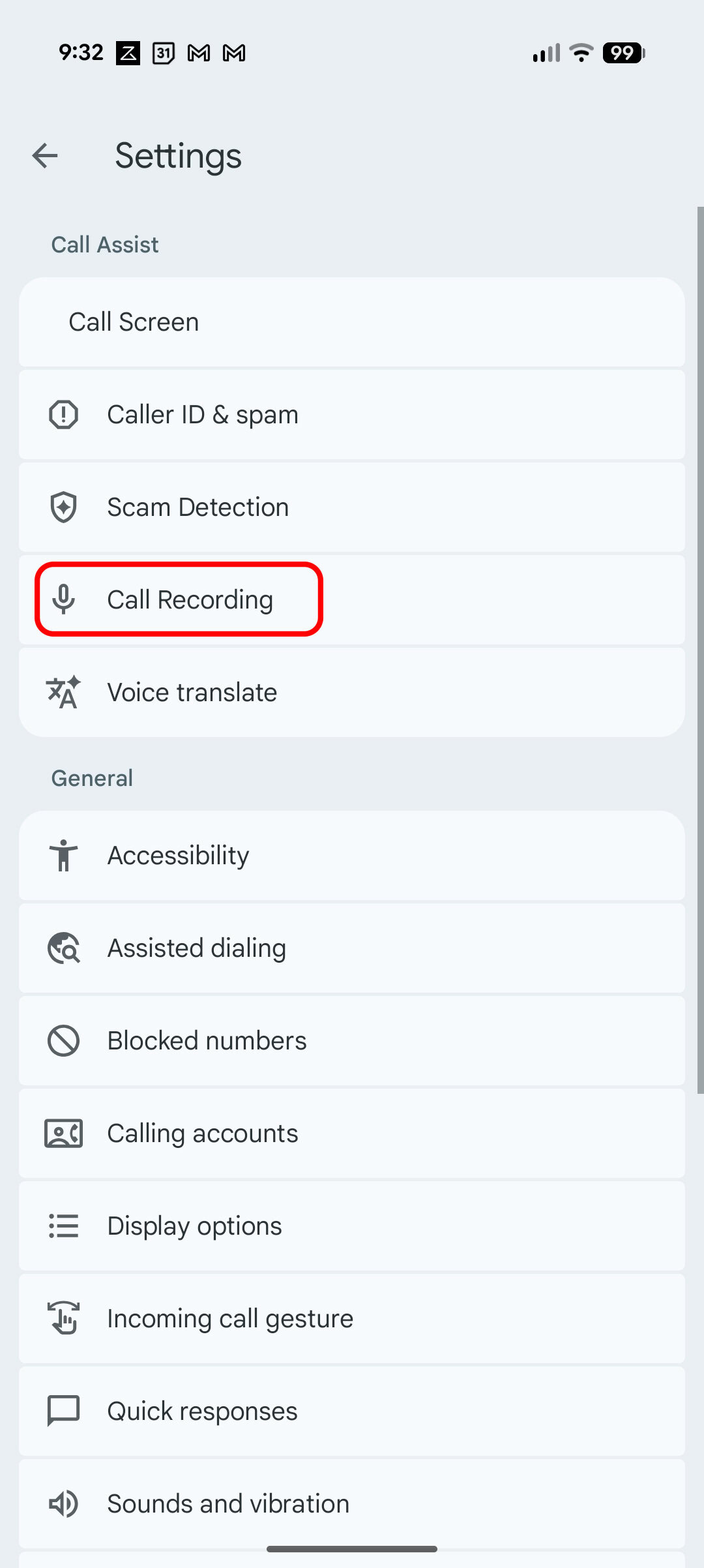
Task: Tap the Quick responses chat bubble icon
Action: [x=63, y=1411]
